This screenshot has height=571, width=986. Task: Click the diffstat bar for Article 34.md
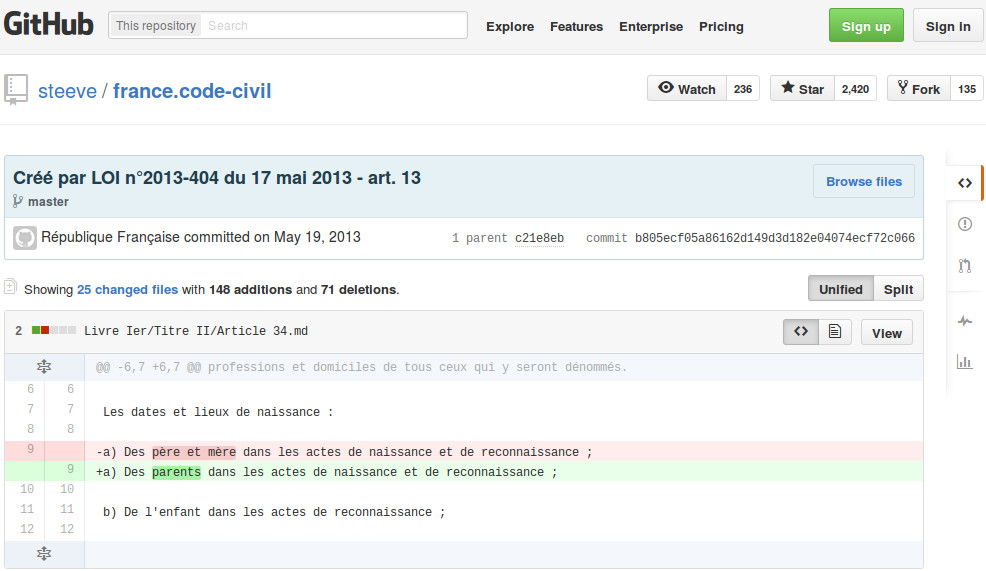[x=54, y=330]
